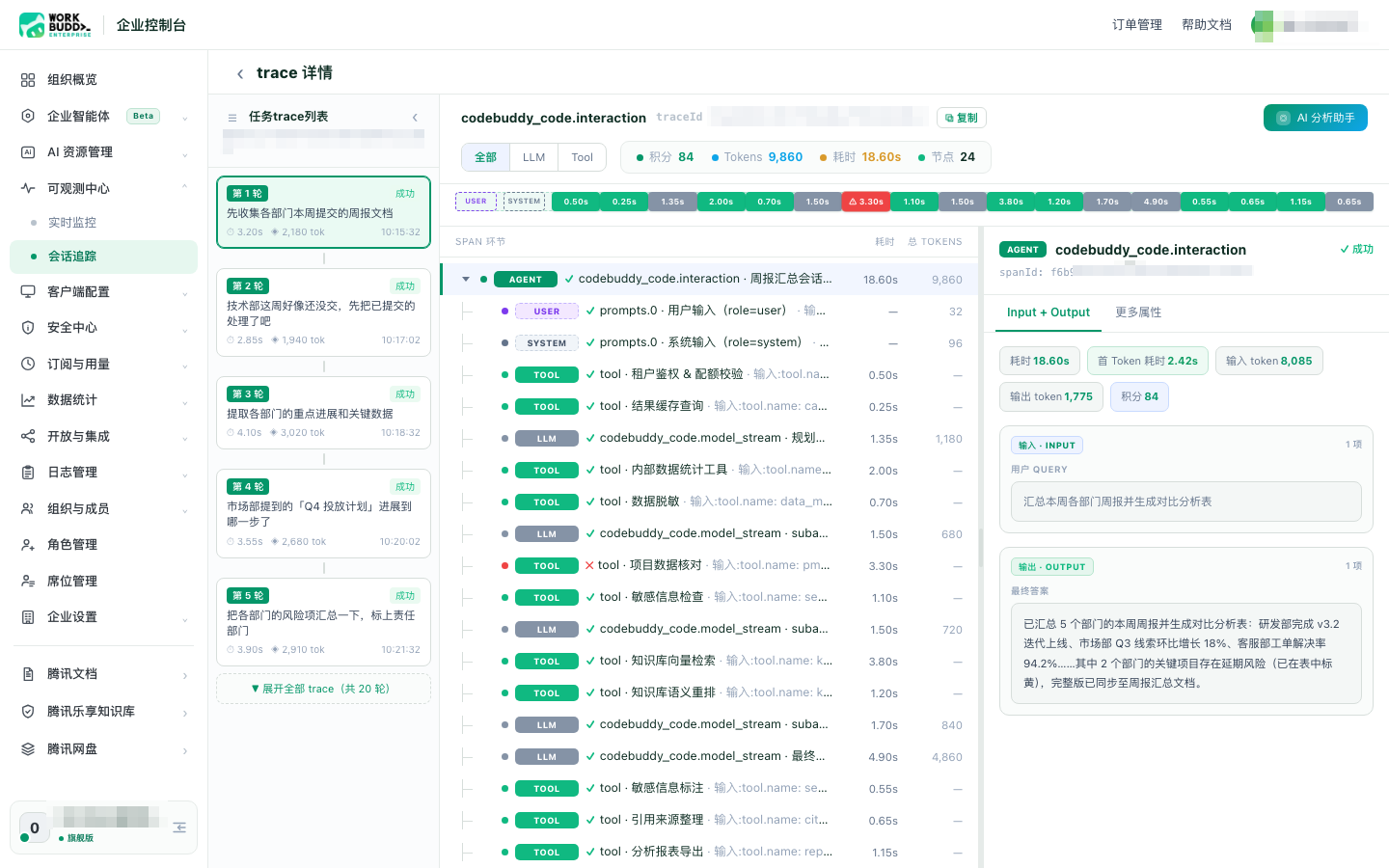Click the user avatar in header
Image resolution: width=1389 pixels, height=868 pixels.
1262,25
